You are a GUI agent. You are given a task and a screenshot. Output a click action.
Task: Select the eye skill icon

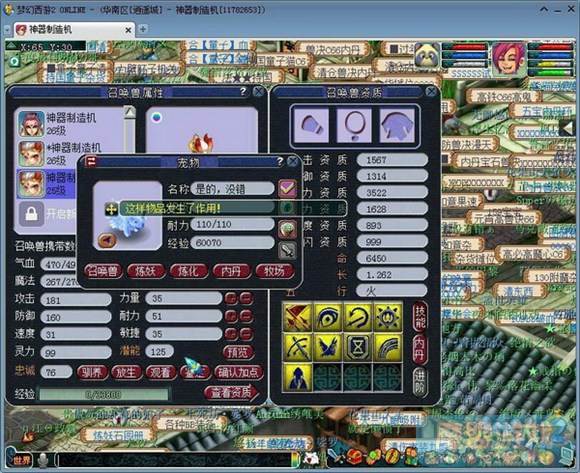click(x=328, y=317)
